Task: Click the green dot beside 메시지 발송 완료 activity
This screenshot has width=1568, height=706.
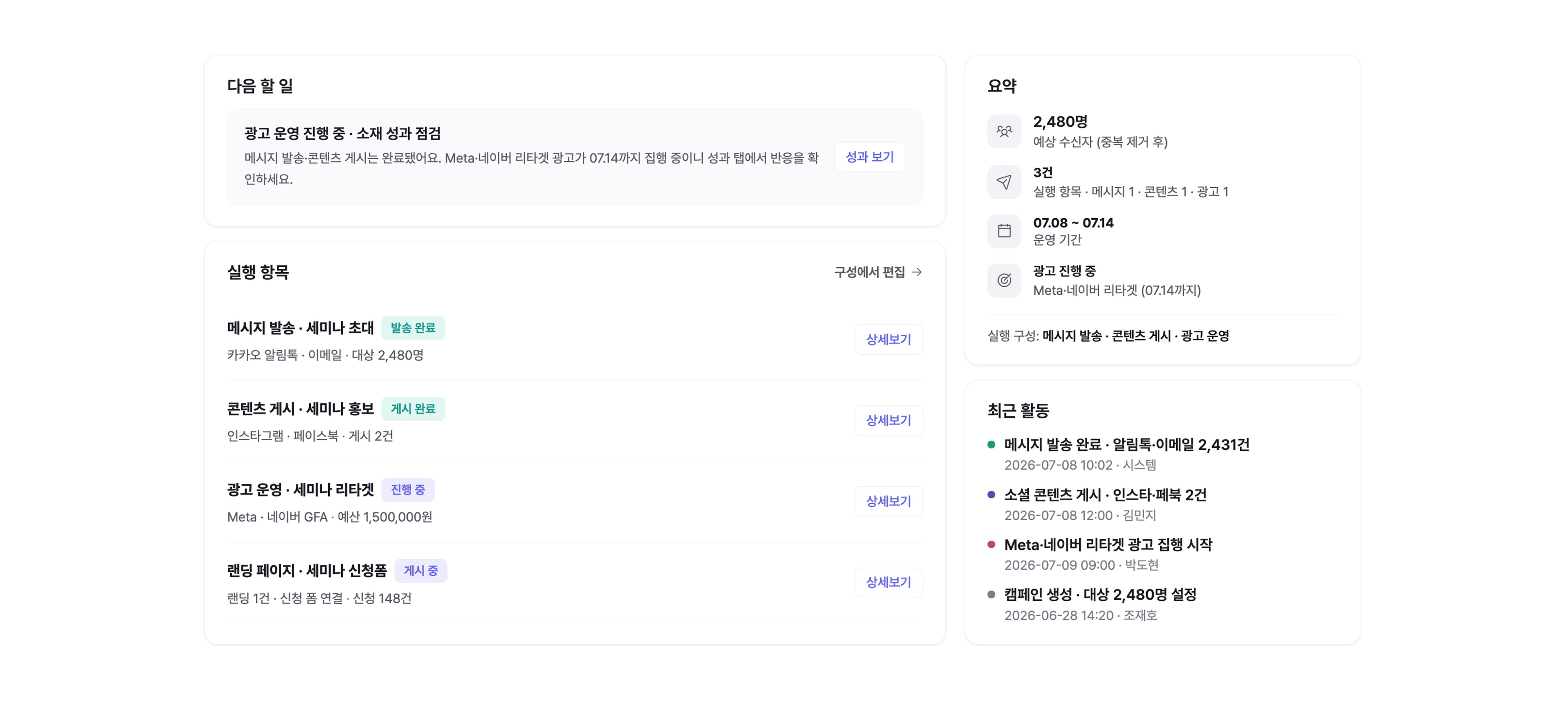Action: tap(991, 445)
